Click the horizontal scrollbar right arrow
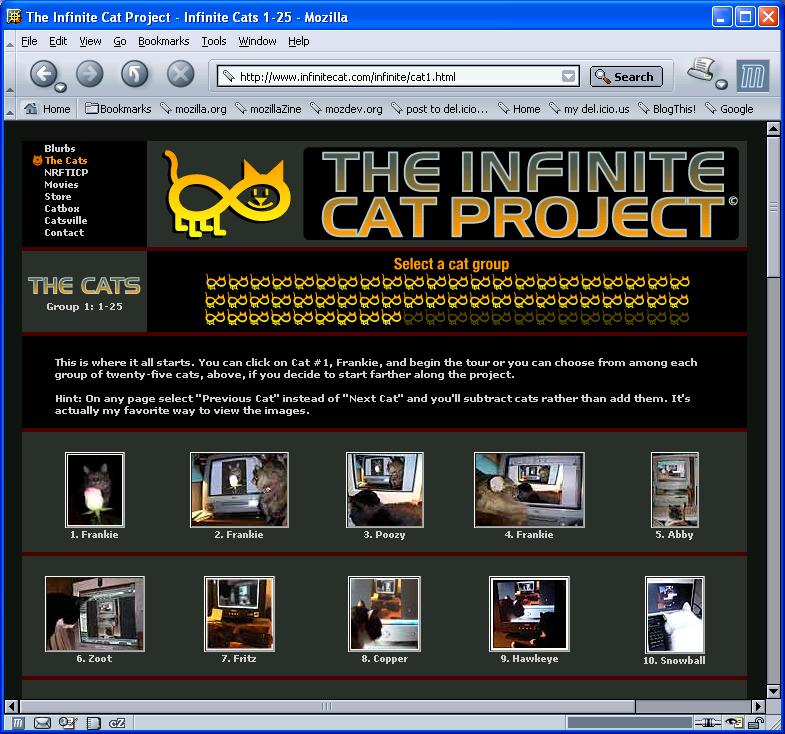785x734 pixels. 758,706
